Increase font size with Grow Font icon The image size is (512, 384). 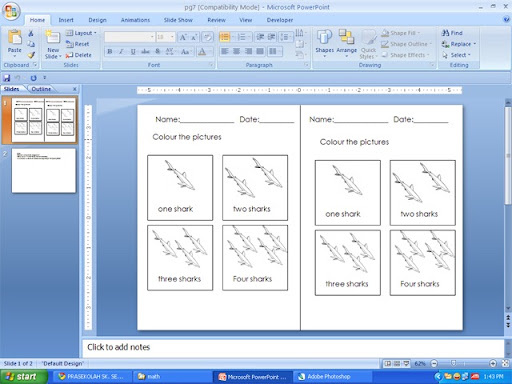[183, 37]
